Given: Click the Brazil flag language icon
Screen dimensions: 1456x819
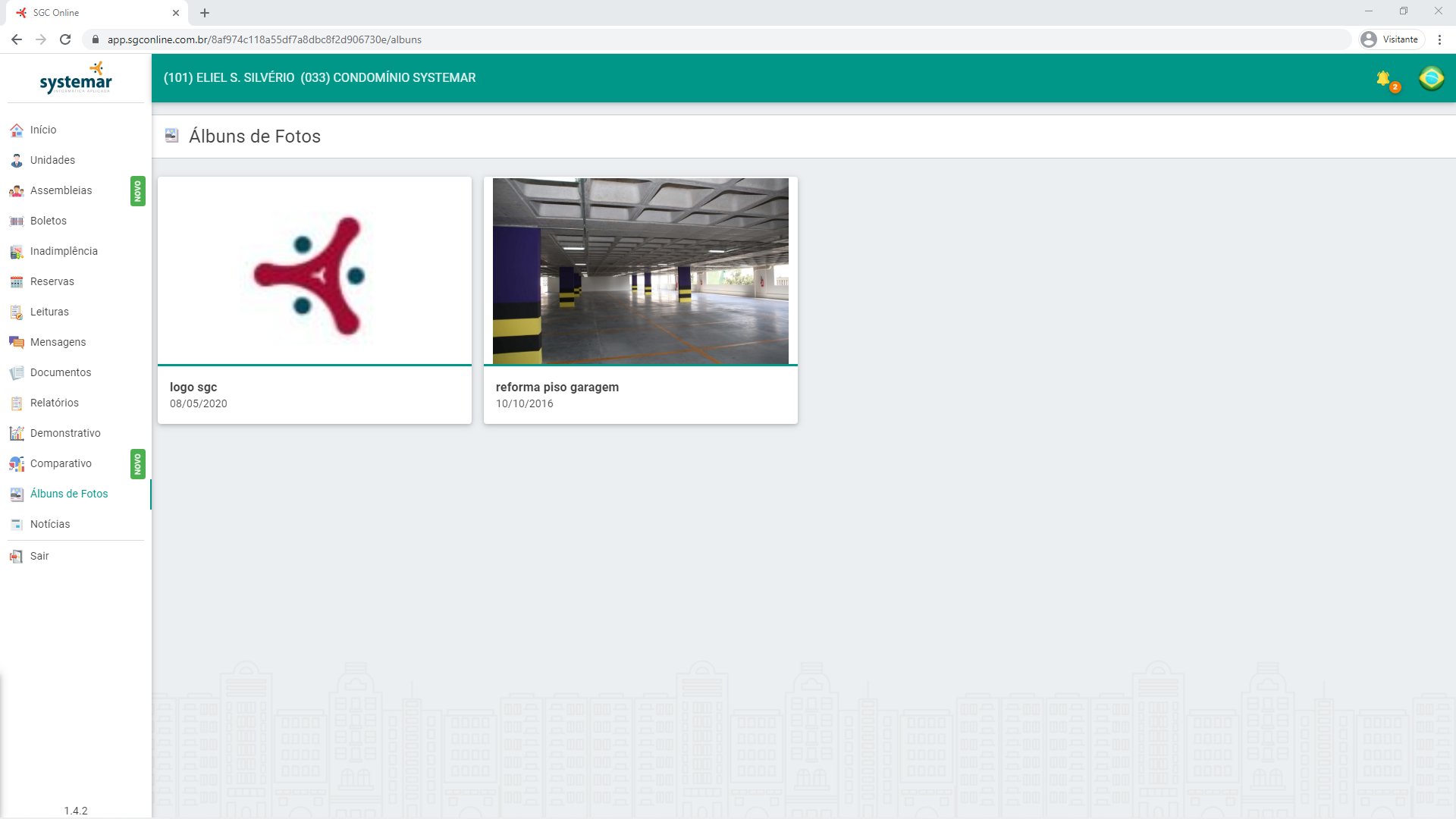Looking at the screenshot, I should point(1431,78).
